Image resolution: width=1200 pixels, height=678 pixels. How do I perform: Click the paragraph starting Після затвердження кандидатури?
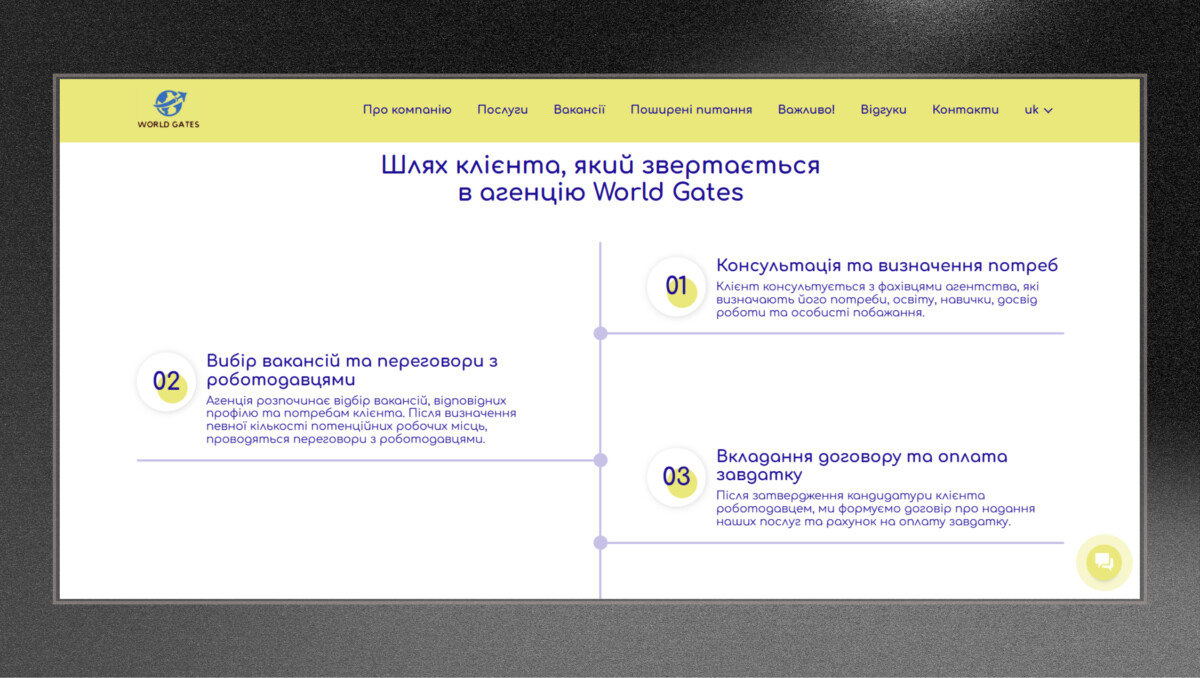coord(876,509)
